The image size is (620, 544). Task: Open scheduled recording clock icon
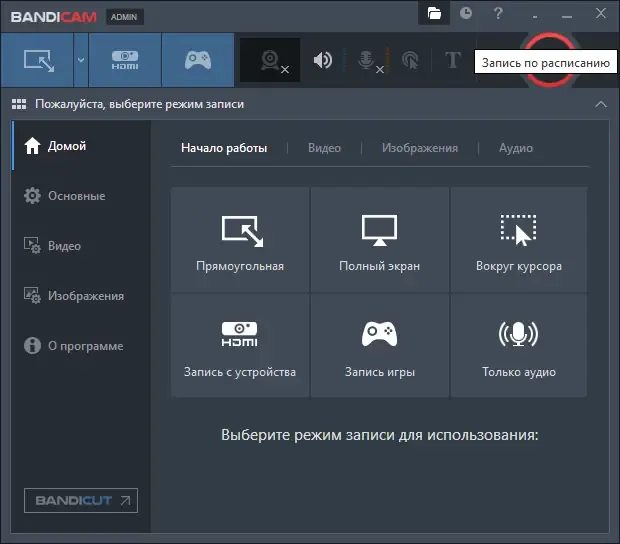point(466,13)
